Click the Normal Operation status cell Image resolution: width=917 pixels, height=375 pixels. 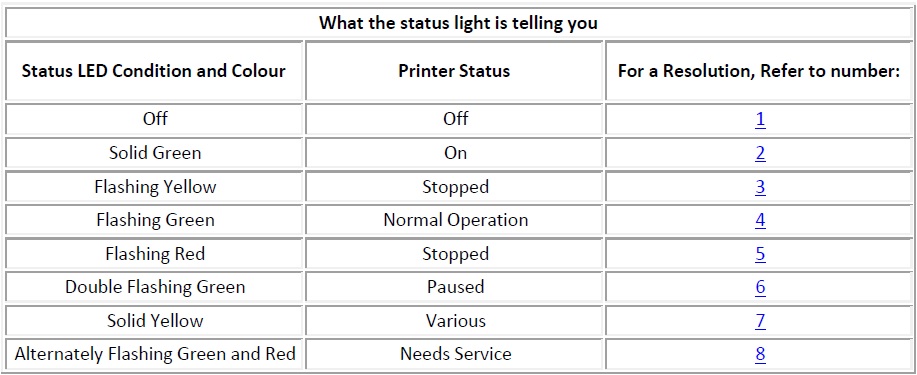(x=456, y=221)
